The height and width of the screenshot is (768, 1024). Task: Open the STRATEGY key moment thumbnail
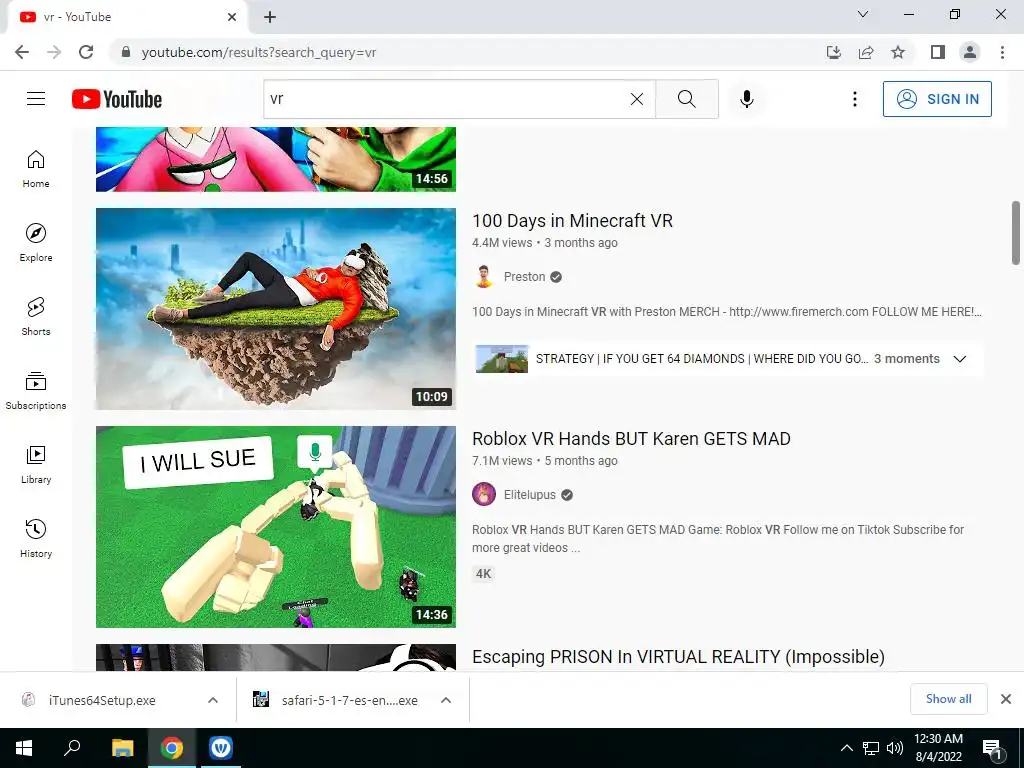point(502,359)
